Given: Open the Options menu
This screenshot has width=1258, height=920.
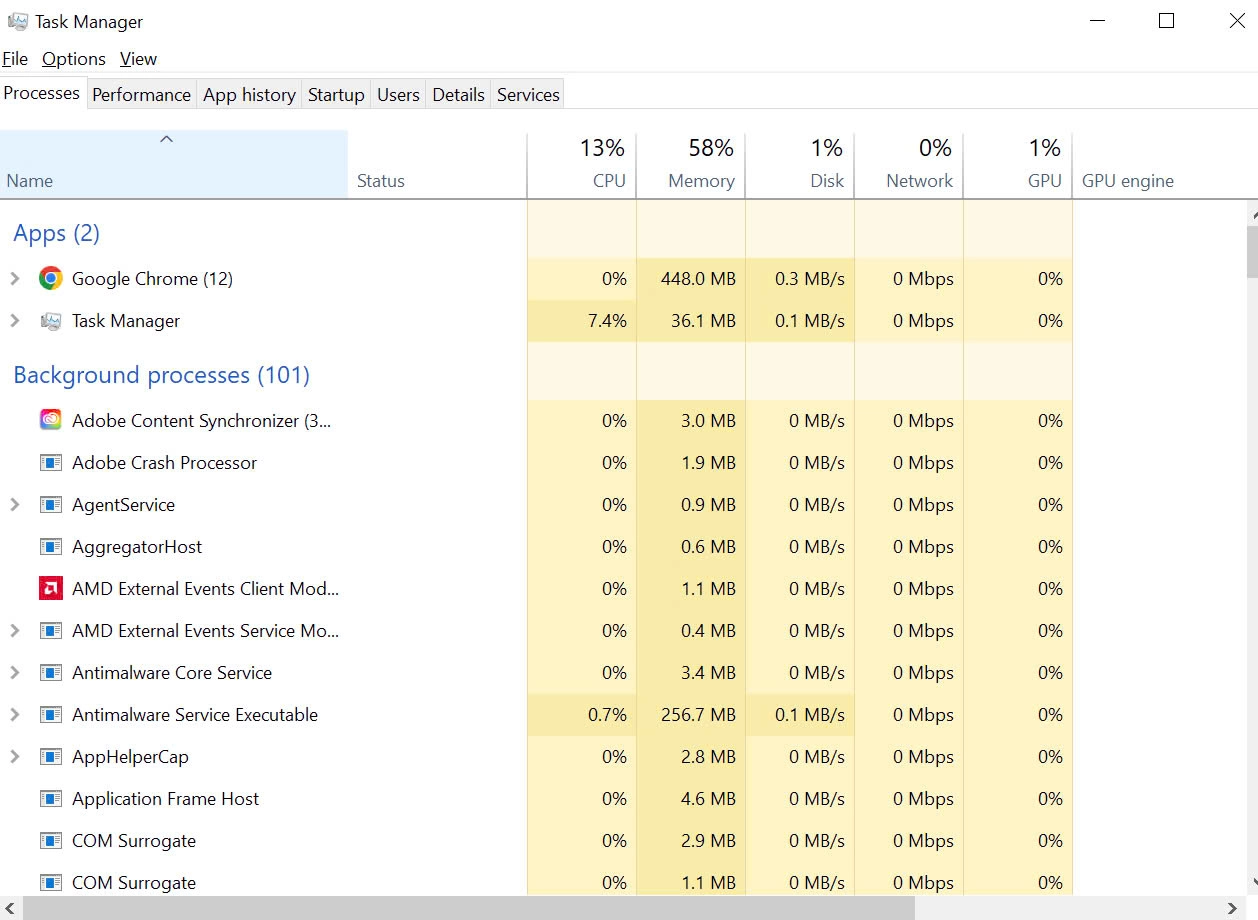Looking at the screenshot, I should tap(73, 59).
